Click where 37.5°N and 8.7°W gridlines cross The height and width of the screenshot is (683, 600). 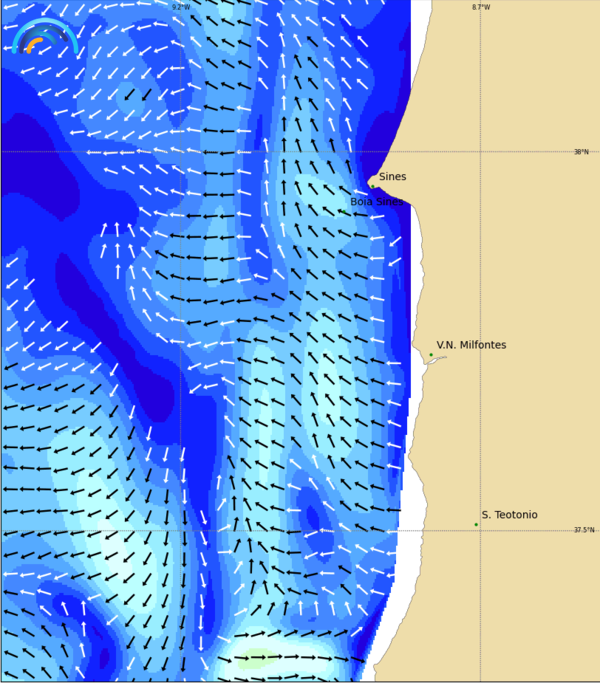point(480,531)
